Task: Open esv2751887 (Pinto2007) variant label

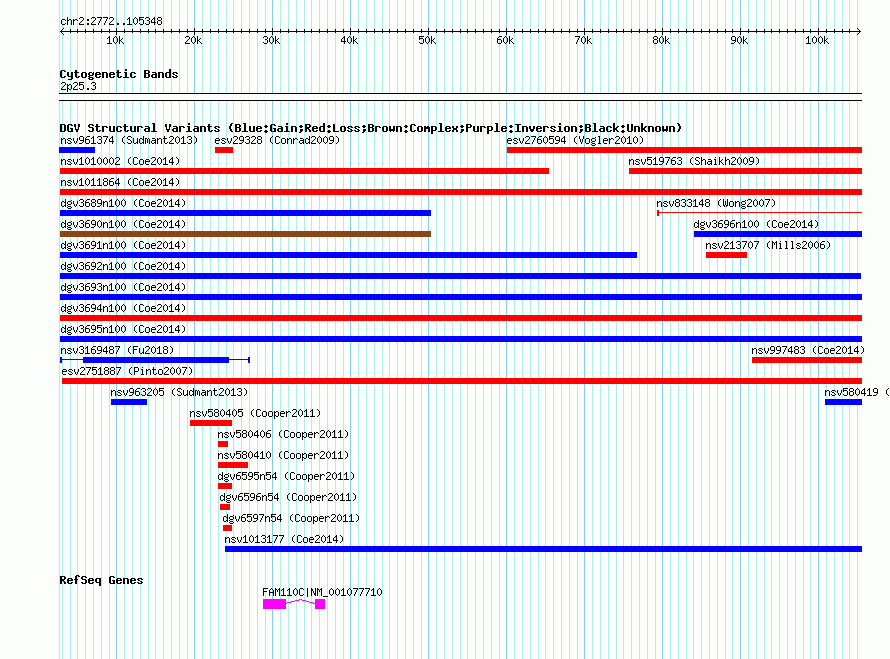Action: (127, 371)
